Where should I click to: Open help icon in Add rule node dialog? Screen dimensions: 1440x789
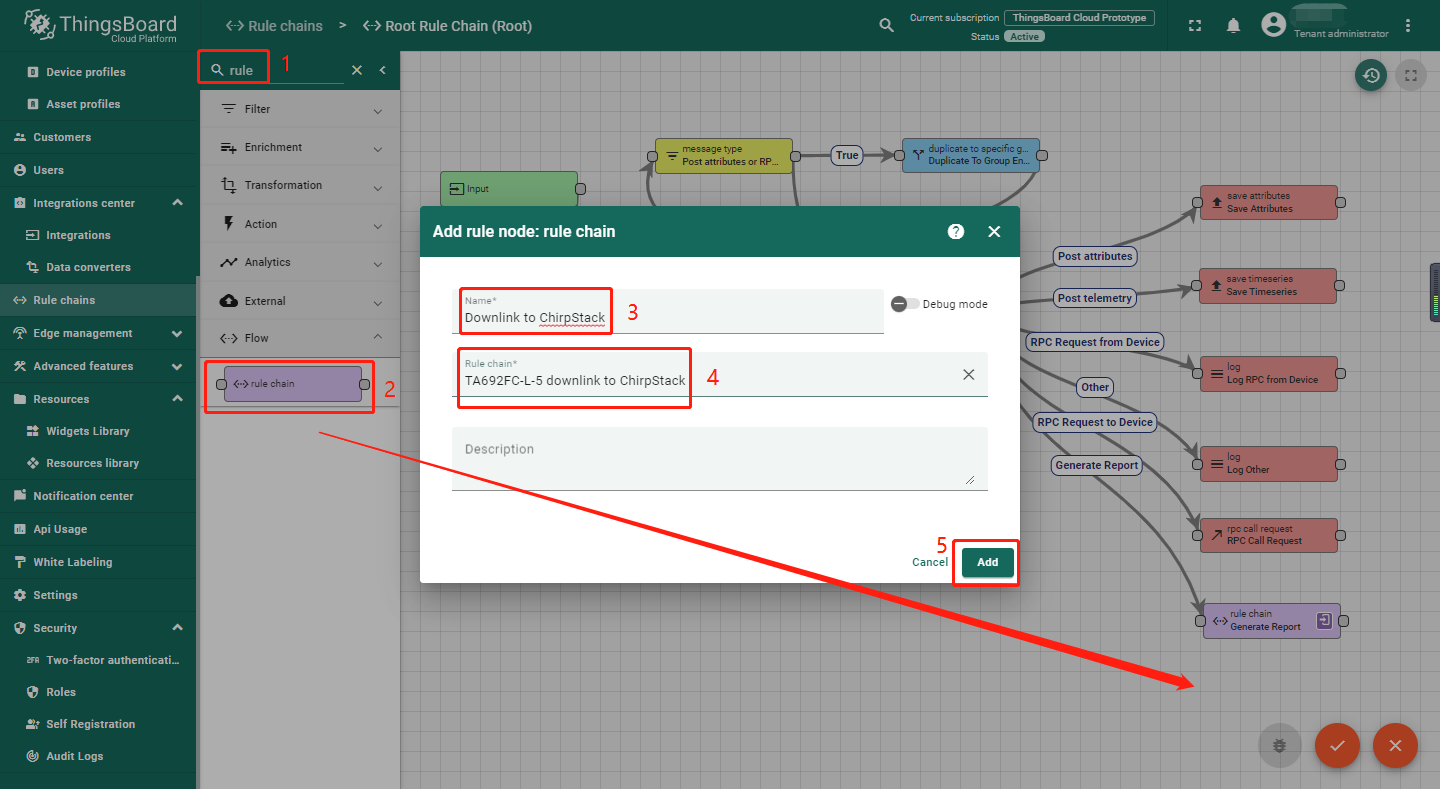coord(956,231)
